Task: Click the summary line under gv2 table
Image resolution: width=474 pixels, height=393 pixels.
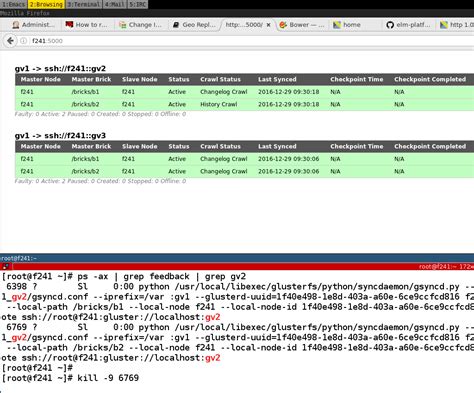Action: [x=100, y=114]
